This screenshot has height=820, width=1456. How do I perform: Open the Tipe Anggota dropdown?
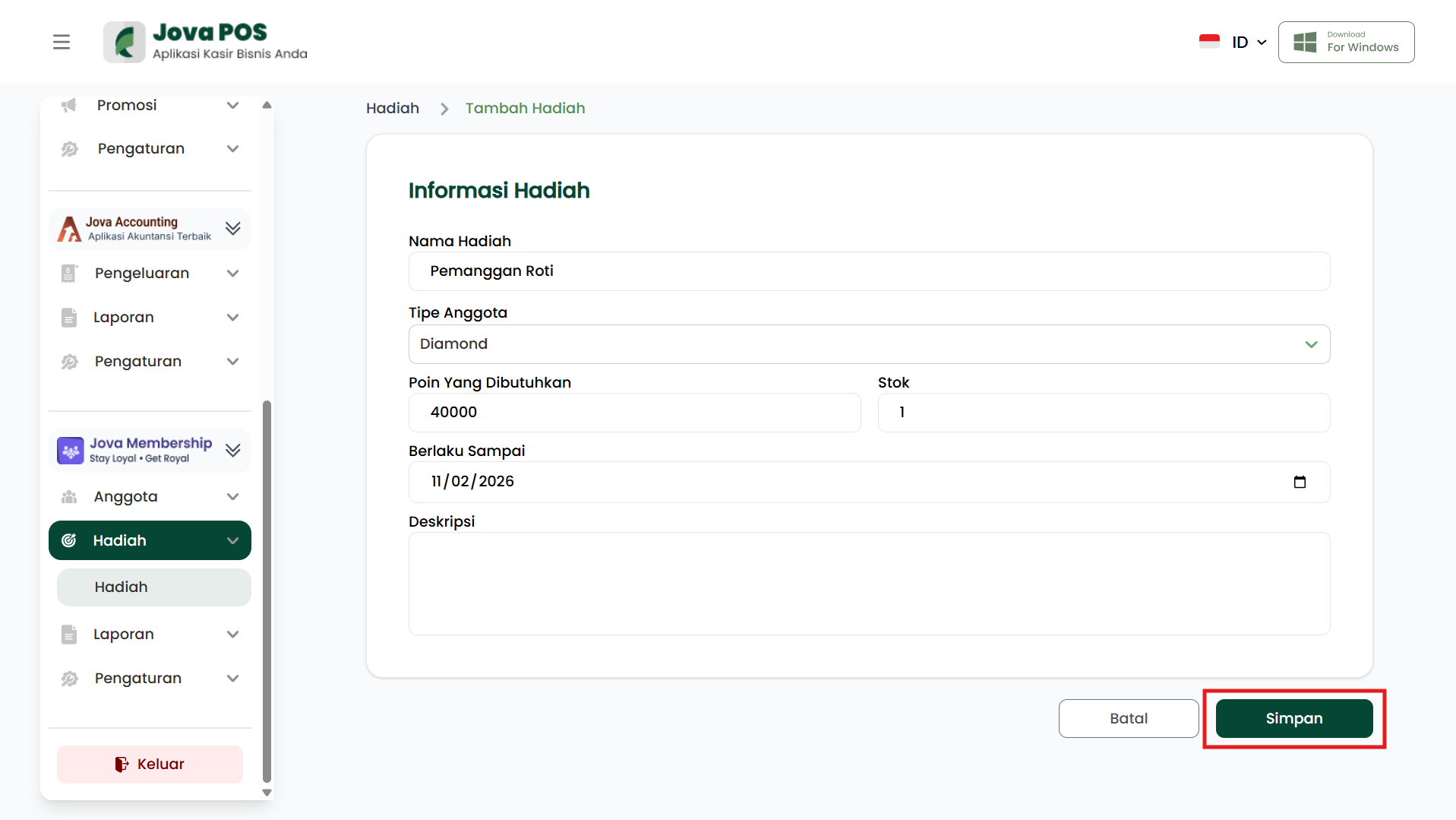click(868, 344)
